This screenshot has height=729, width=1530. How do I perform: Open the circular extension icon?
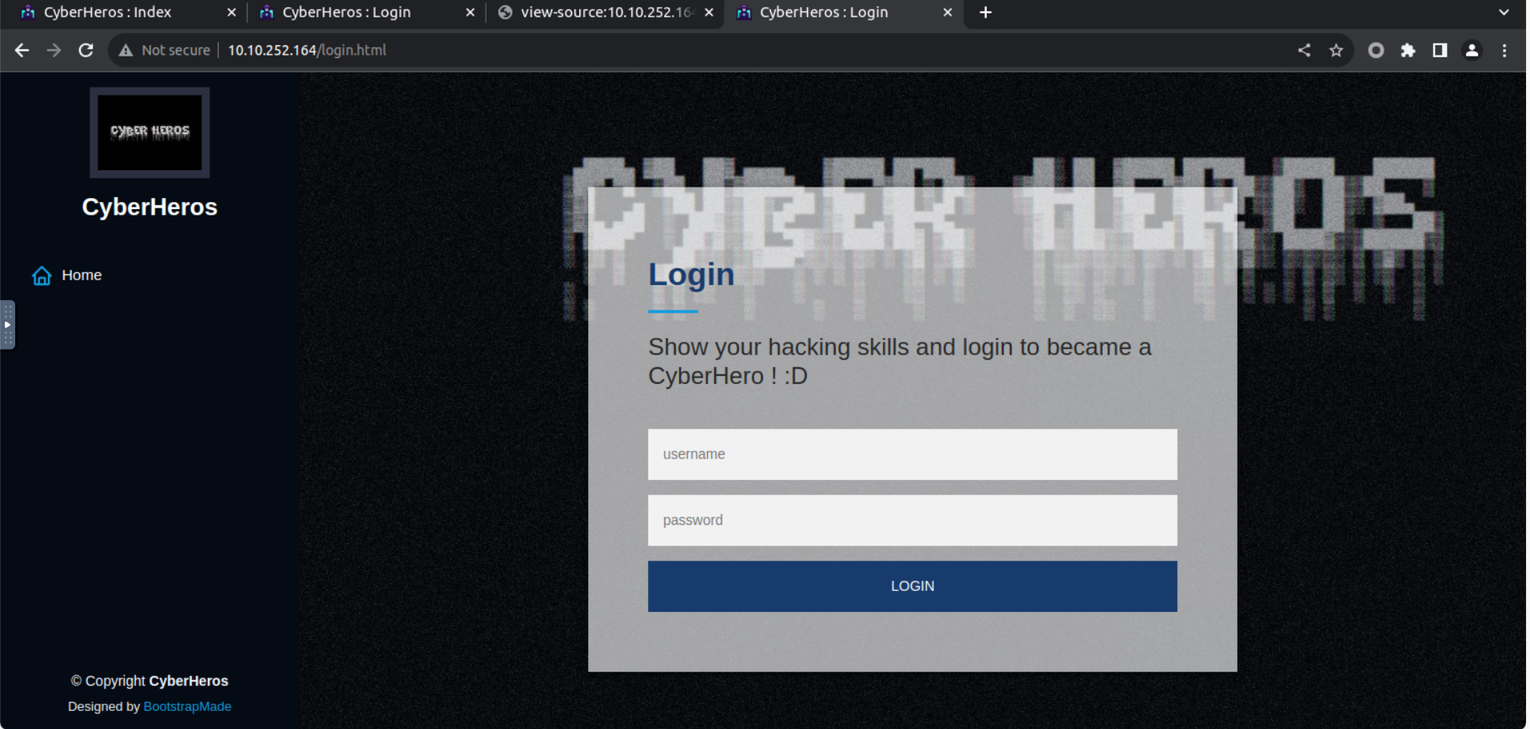(1376, 50)
